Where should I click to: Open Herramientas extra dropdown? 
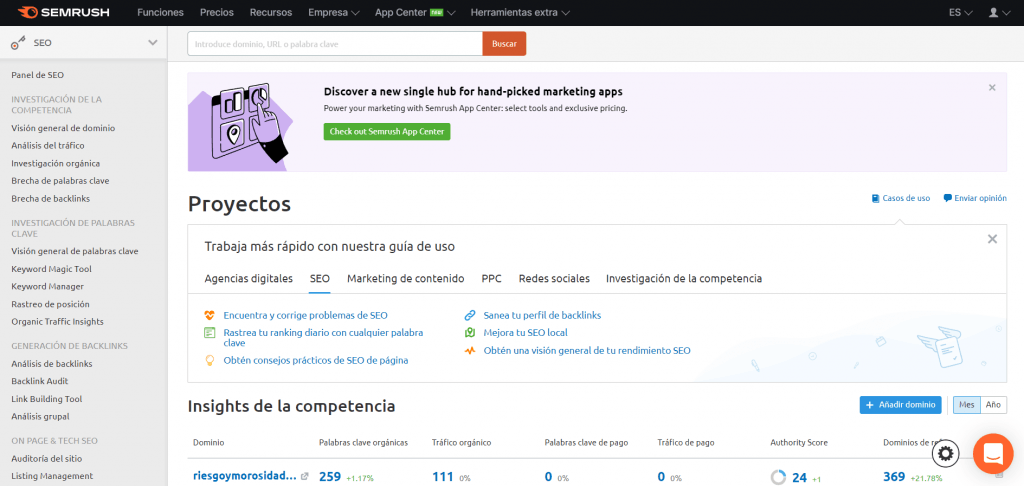tap(520, 12)
